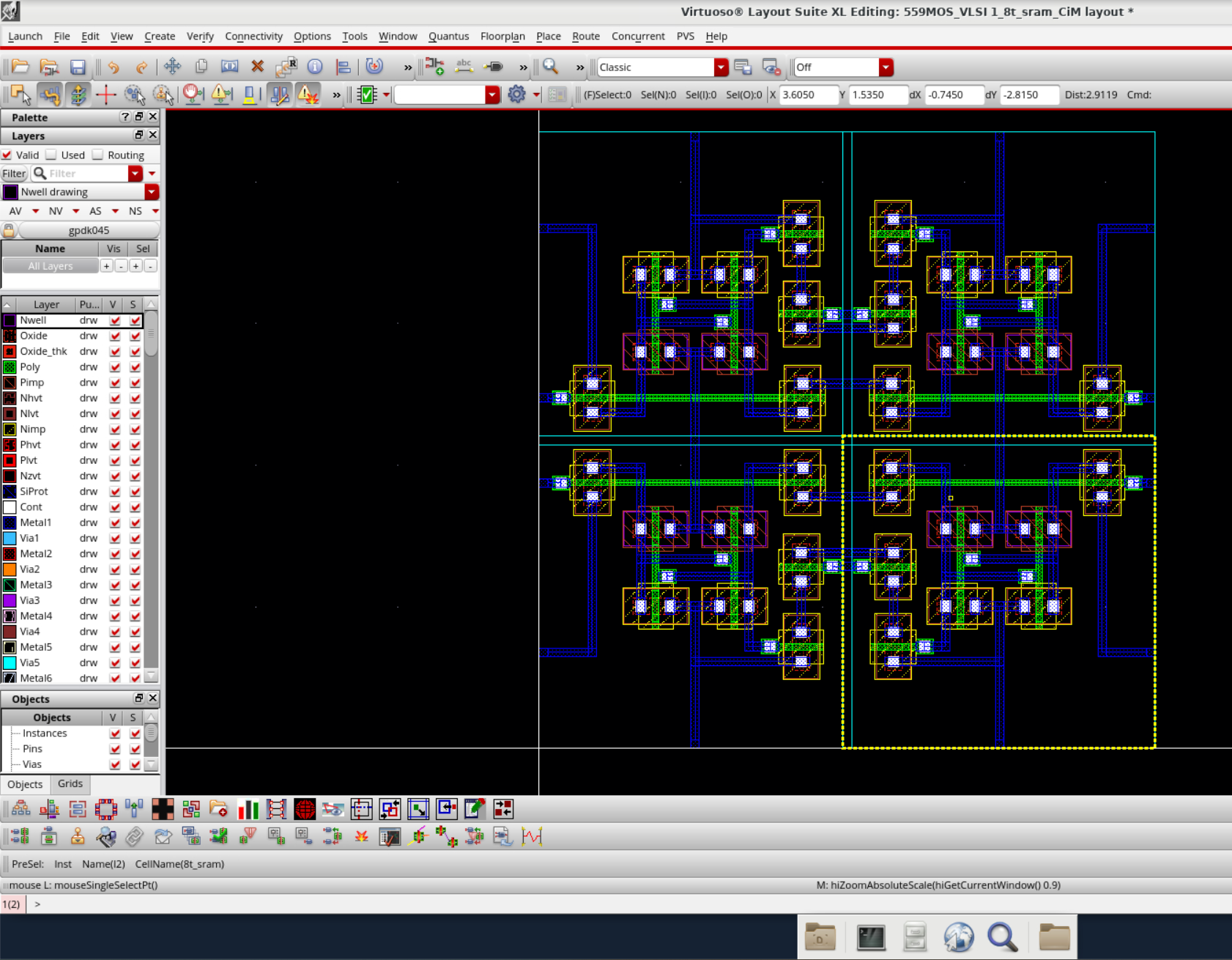Viewport: 1232px width, 960px height.
Task: Click the Undo arrow icon
Action: coord(114,67)
